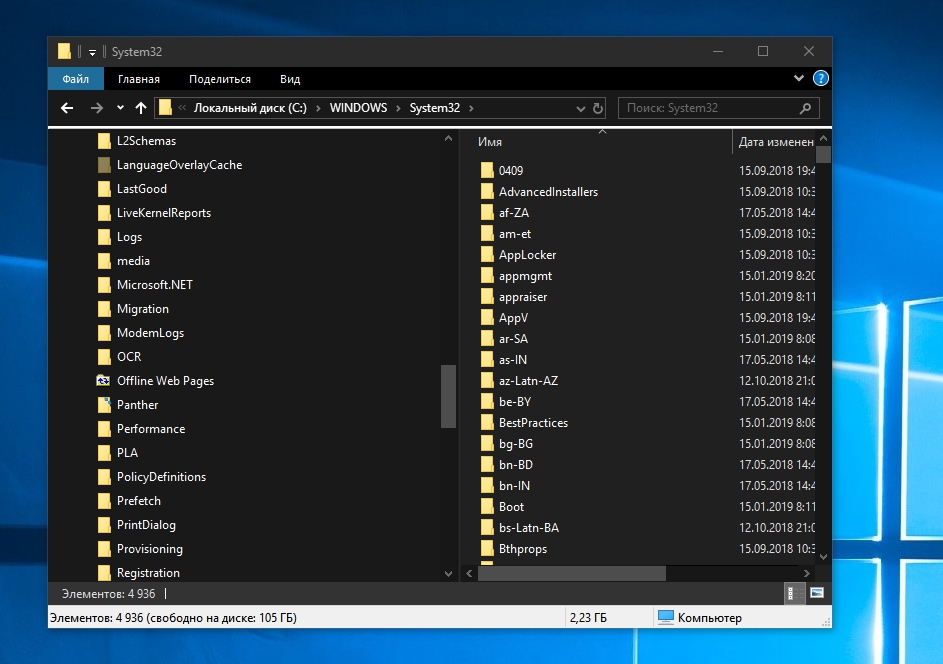943x664 pixels.
Task: Select WINDOWS in address breadcrumb
Action: pos(358,108)
